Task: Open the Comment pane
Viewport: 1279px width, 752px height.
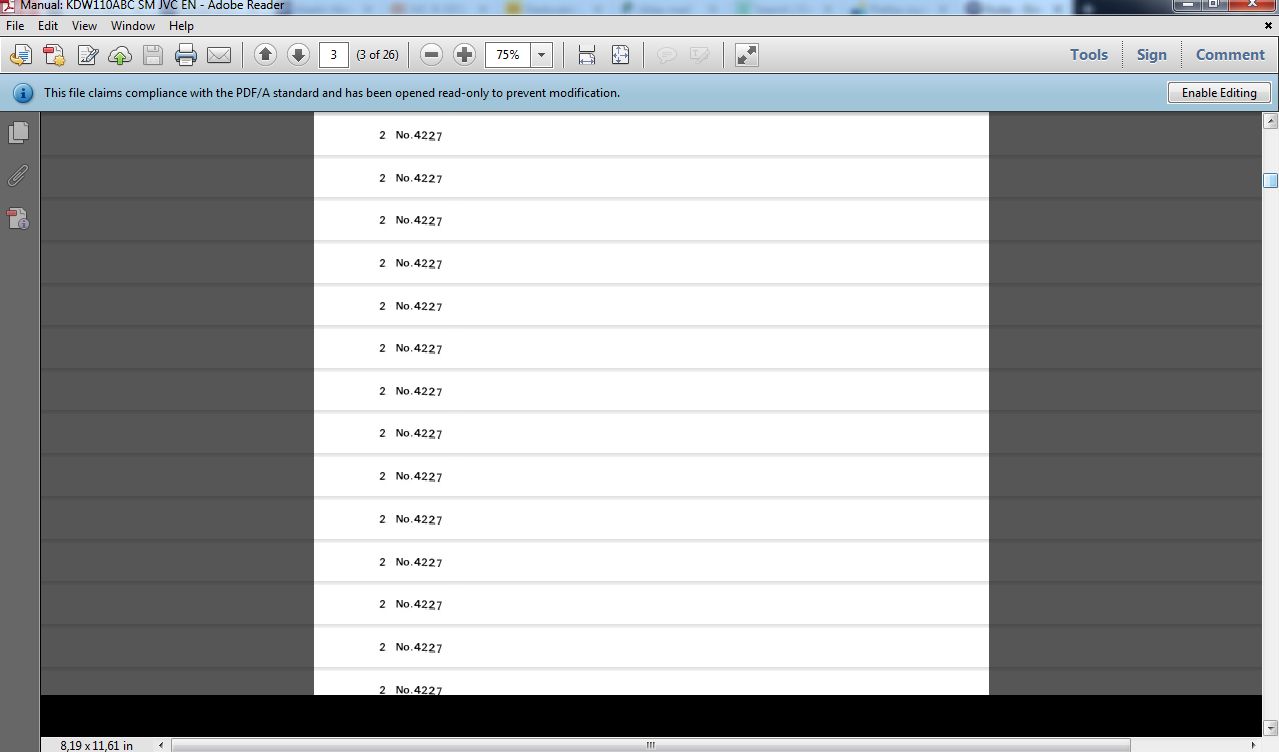Action: point(1230,55)
